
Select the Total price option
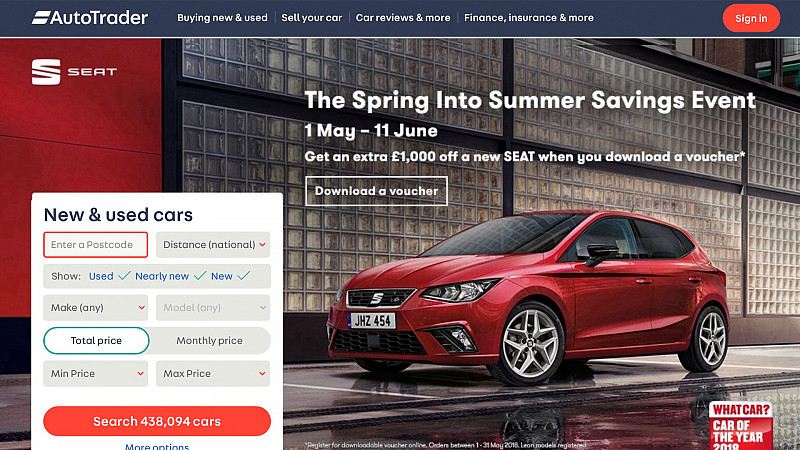click(x=96, y=341)
